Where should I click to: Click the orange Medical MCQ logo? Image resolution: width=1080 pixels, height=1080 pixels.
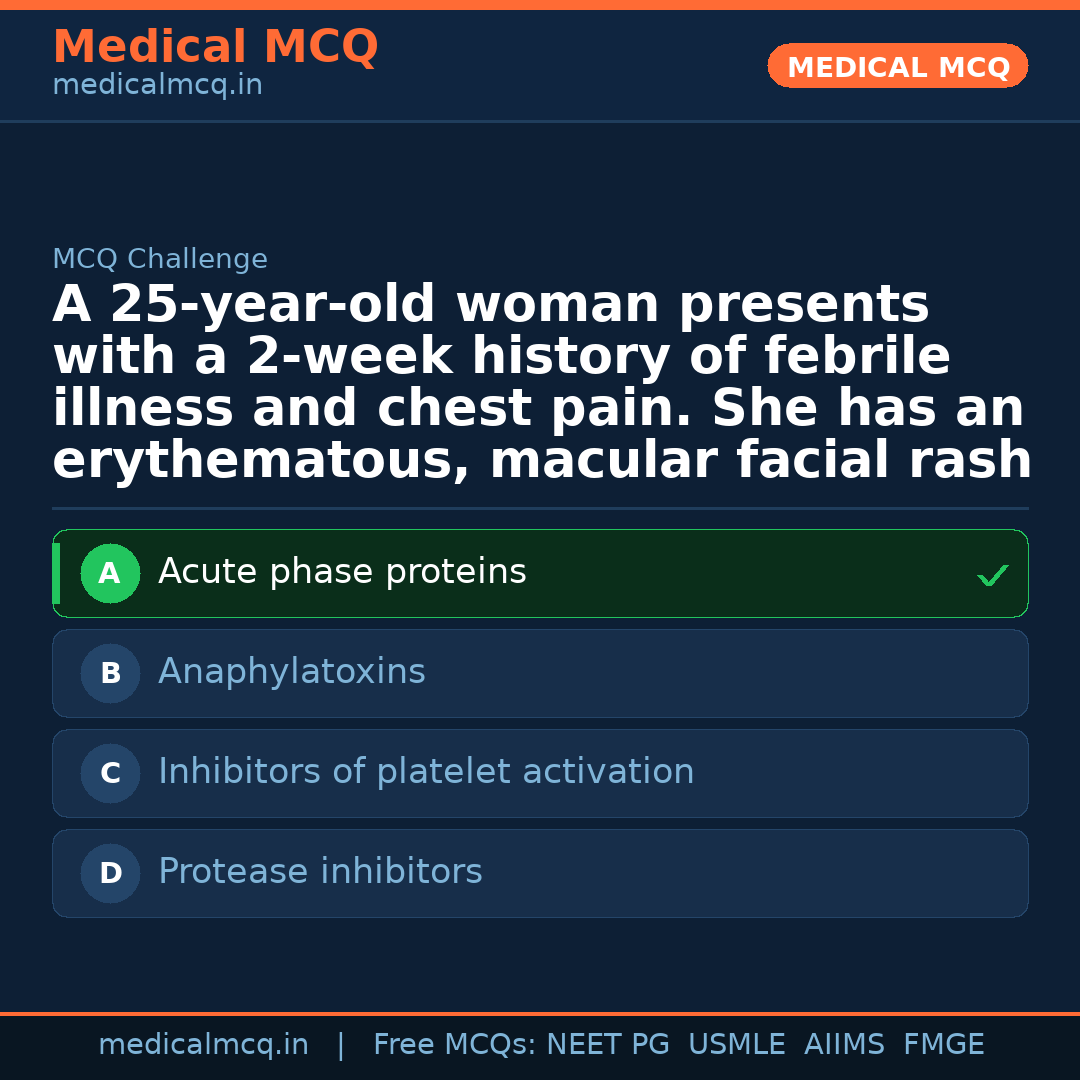[215, 46]
